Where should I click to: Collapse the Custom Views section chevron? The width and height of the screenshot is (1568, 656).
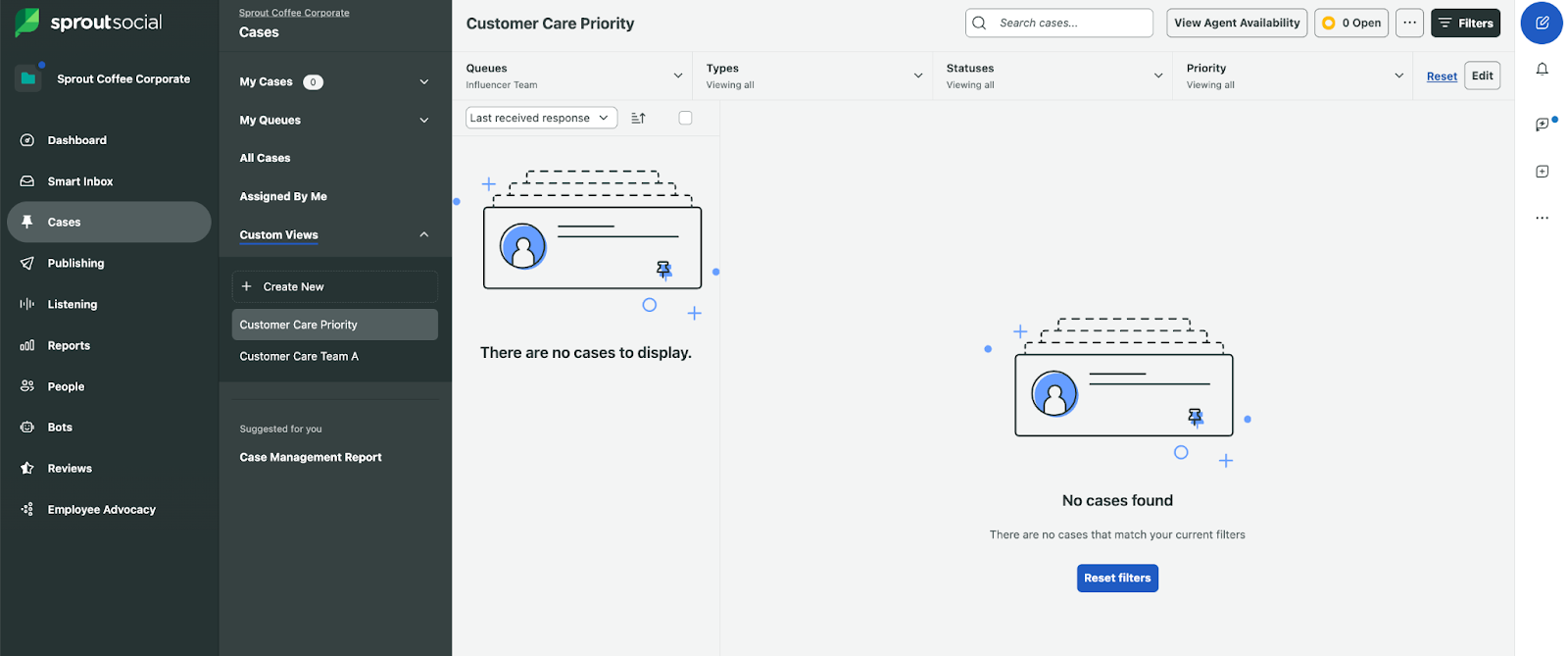tap(424, 235)
